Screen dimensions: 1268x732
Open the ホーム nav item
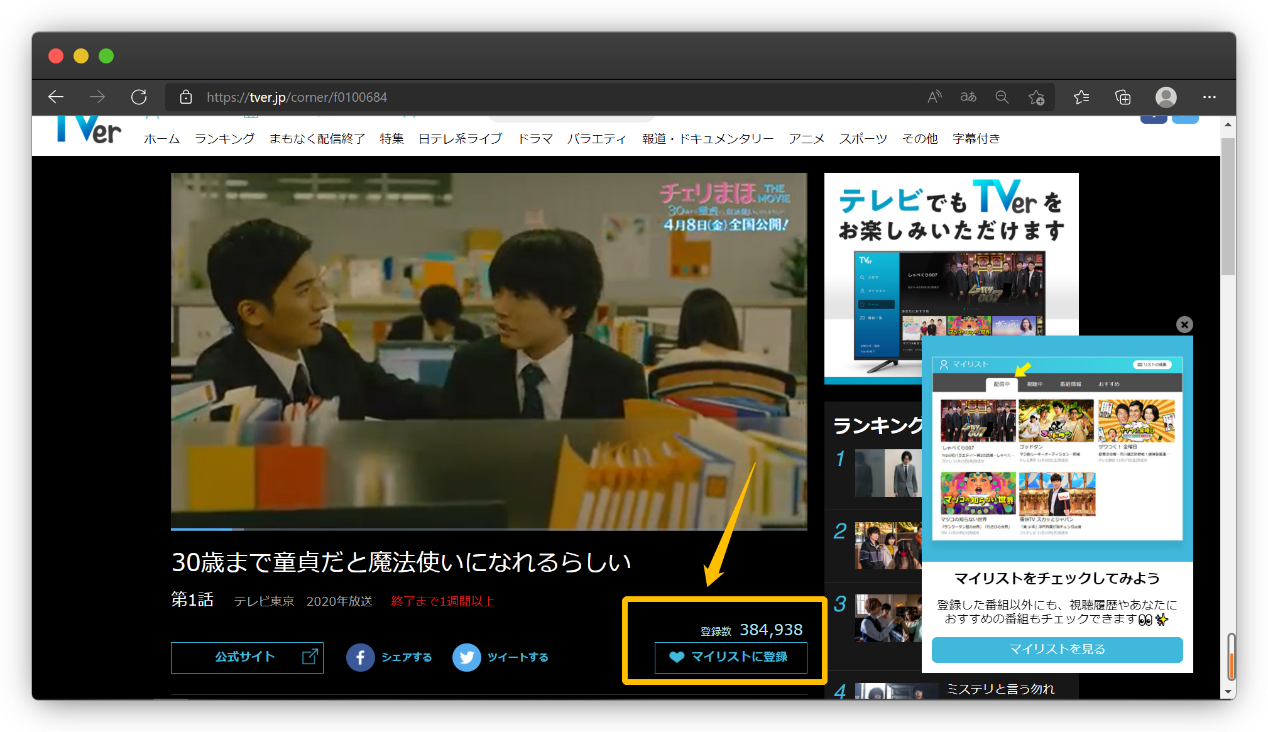[x=162, y=139]
